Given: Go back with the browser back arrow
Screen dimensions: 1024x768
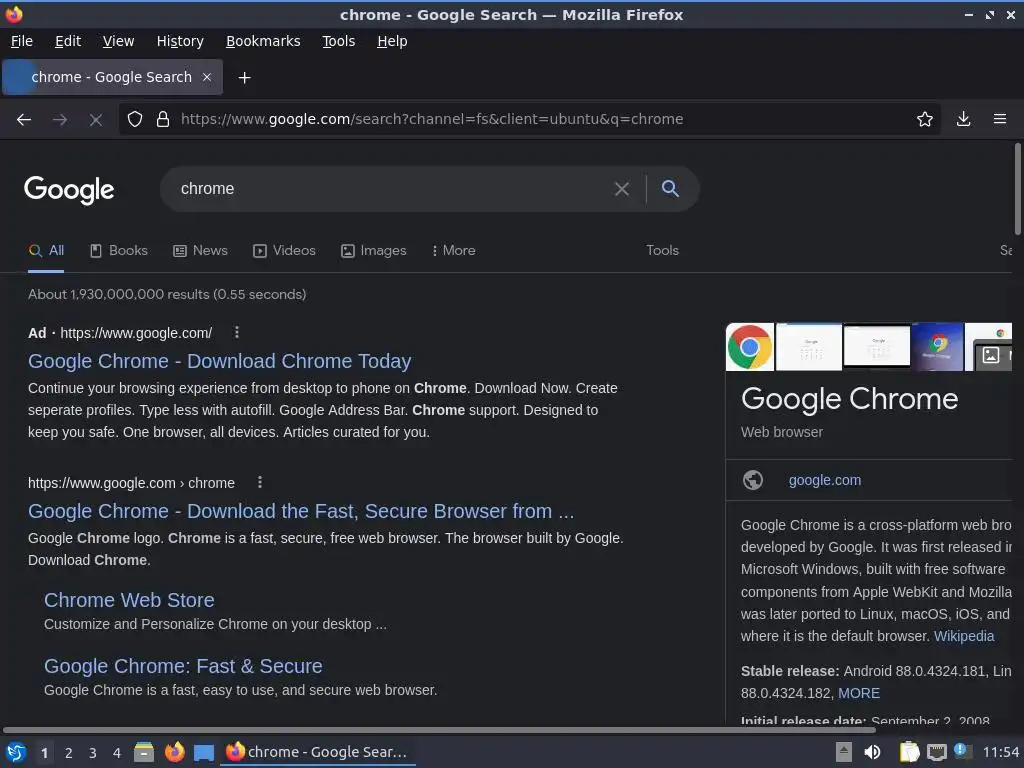Looking at the screenshot, I should 24,119.
